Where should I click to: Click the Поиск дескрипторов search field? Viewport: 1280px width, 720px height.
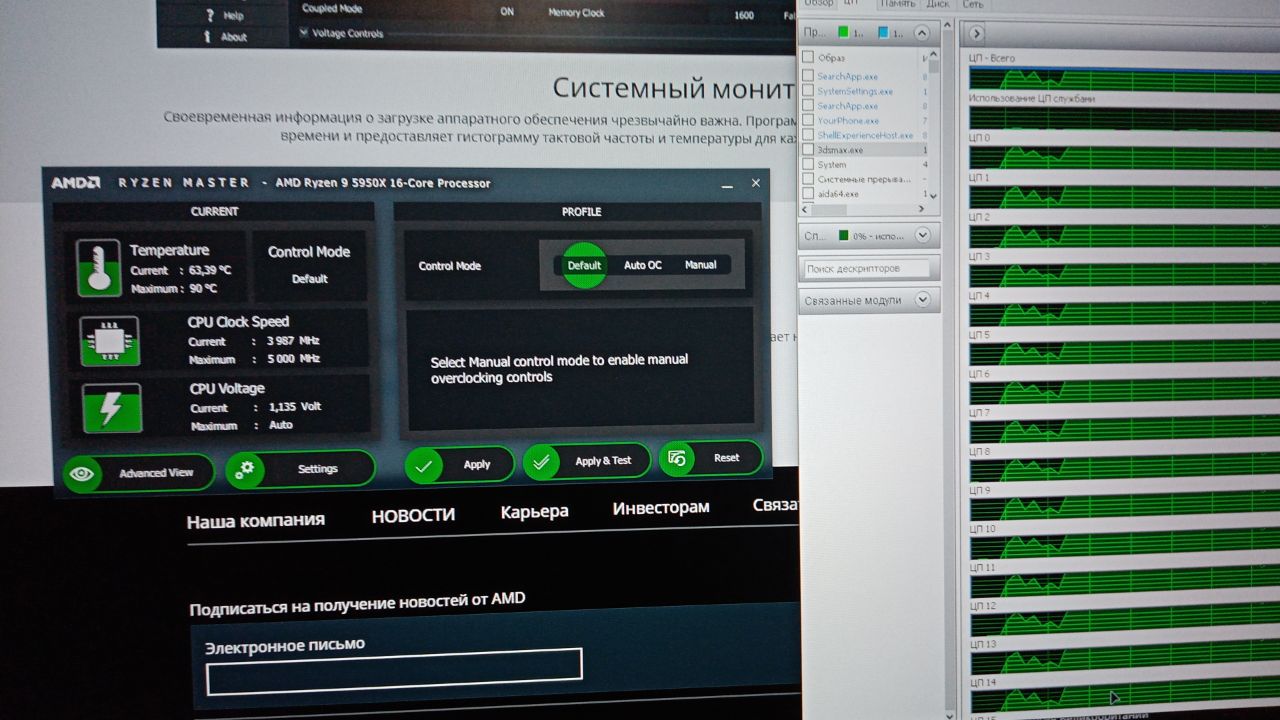pyautogui.click(x=867, y=269)
